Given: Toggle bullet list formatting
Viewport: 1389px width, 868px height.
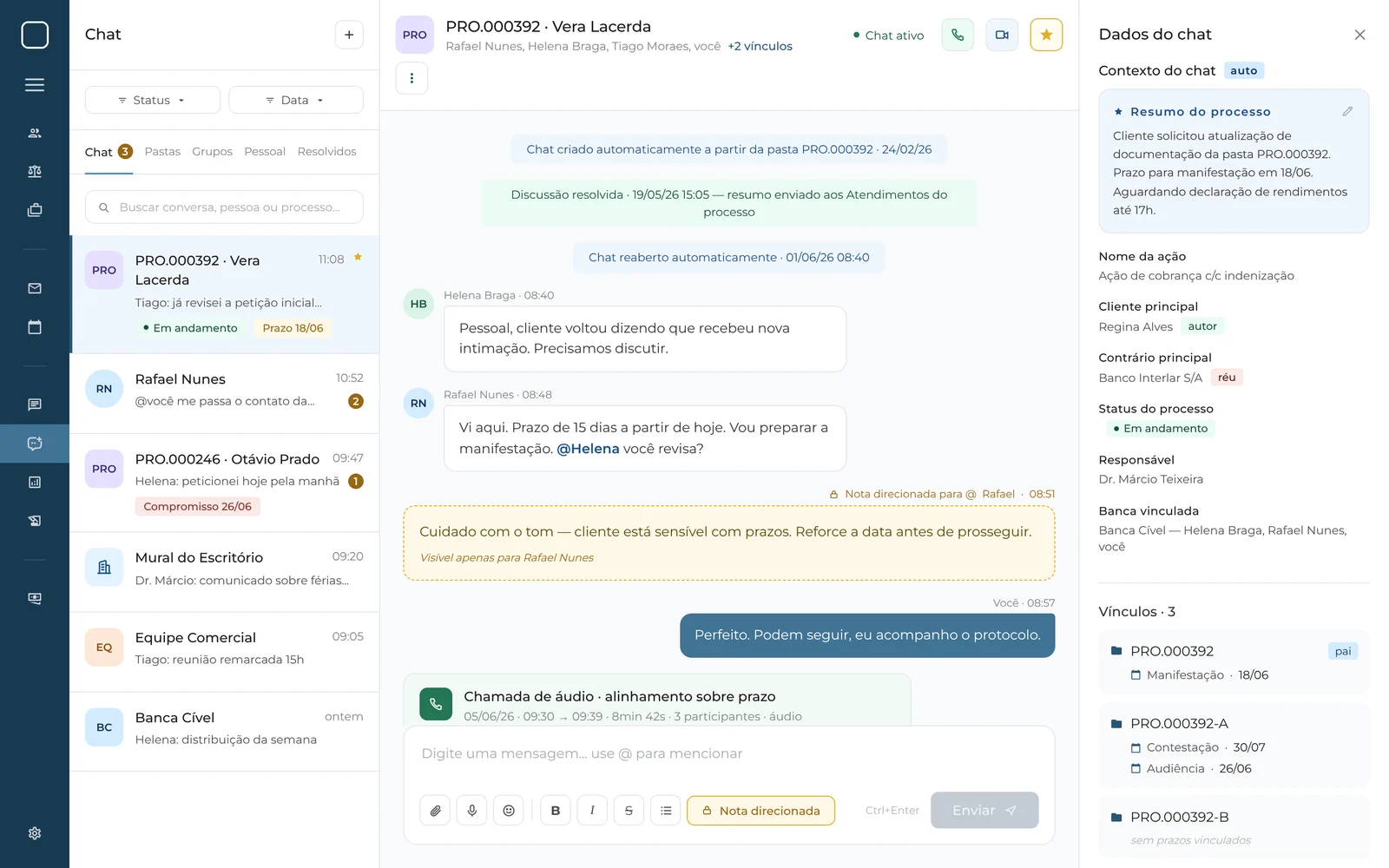Looking at the screenshot, I should (x=666, y=811).
